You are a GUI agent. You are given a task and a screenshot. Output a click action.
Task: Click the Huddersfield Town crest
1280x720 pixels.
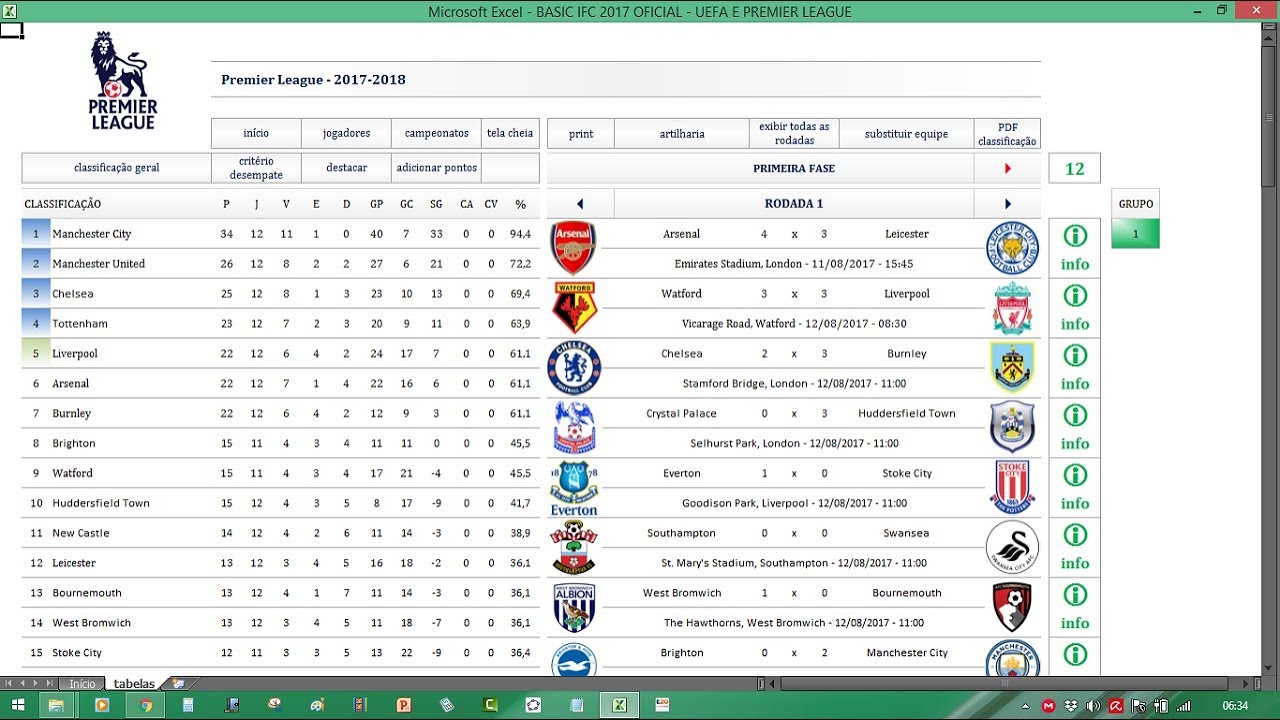pos(1012,427)
